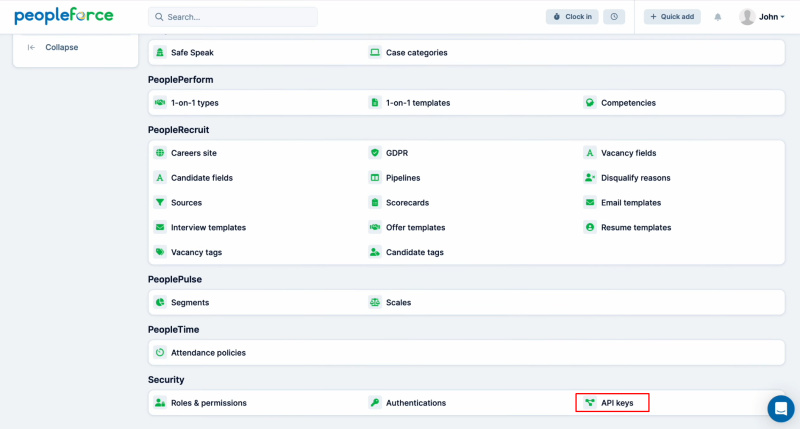Click the 1-on-1 types handshake icon

pyautogui.click(x=160, y=103)
